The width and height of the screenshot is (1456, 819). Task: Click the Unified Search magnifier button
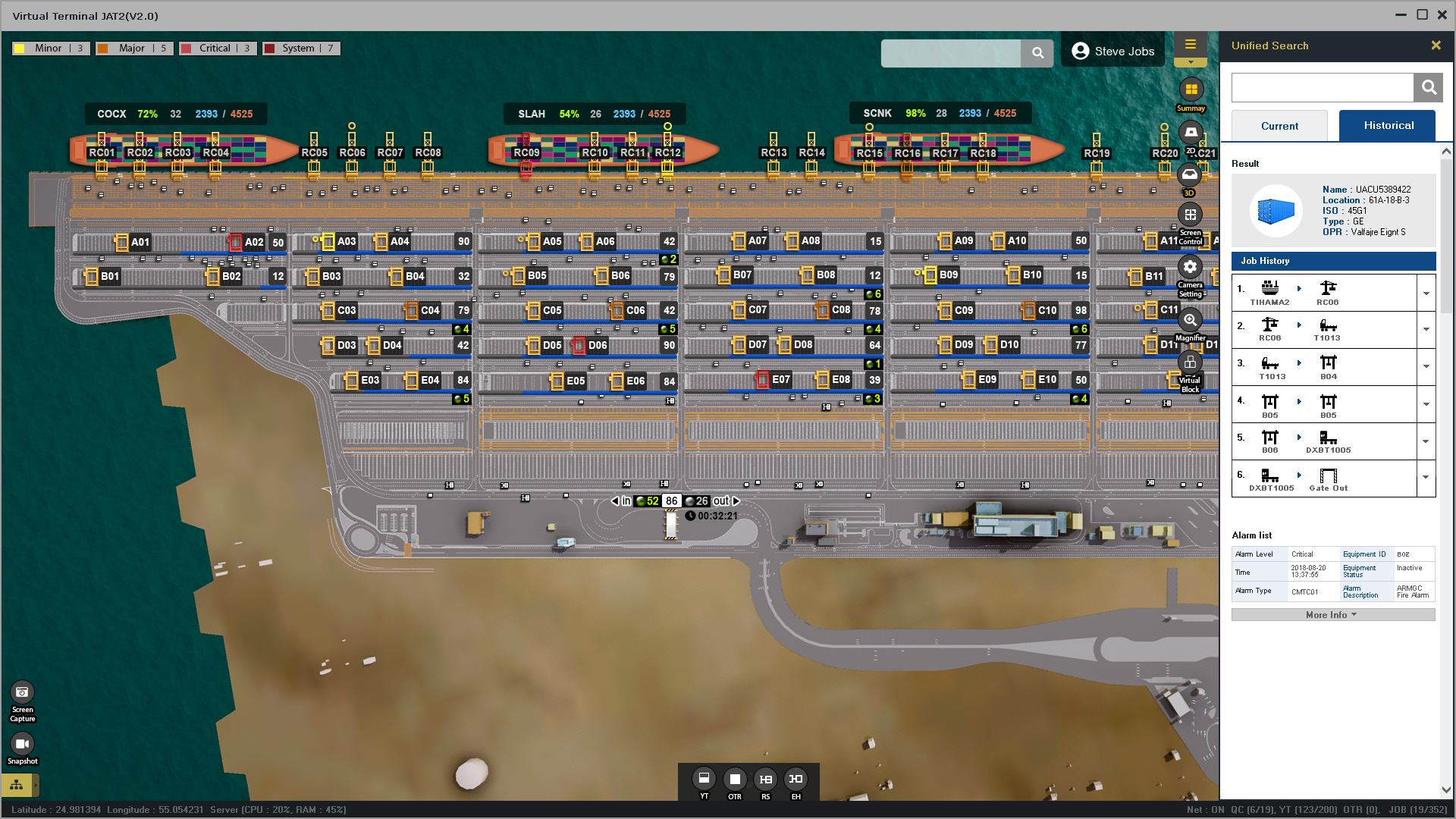[1428, 88]
